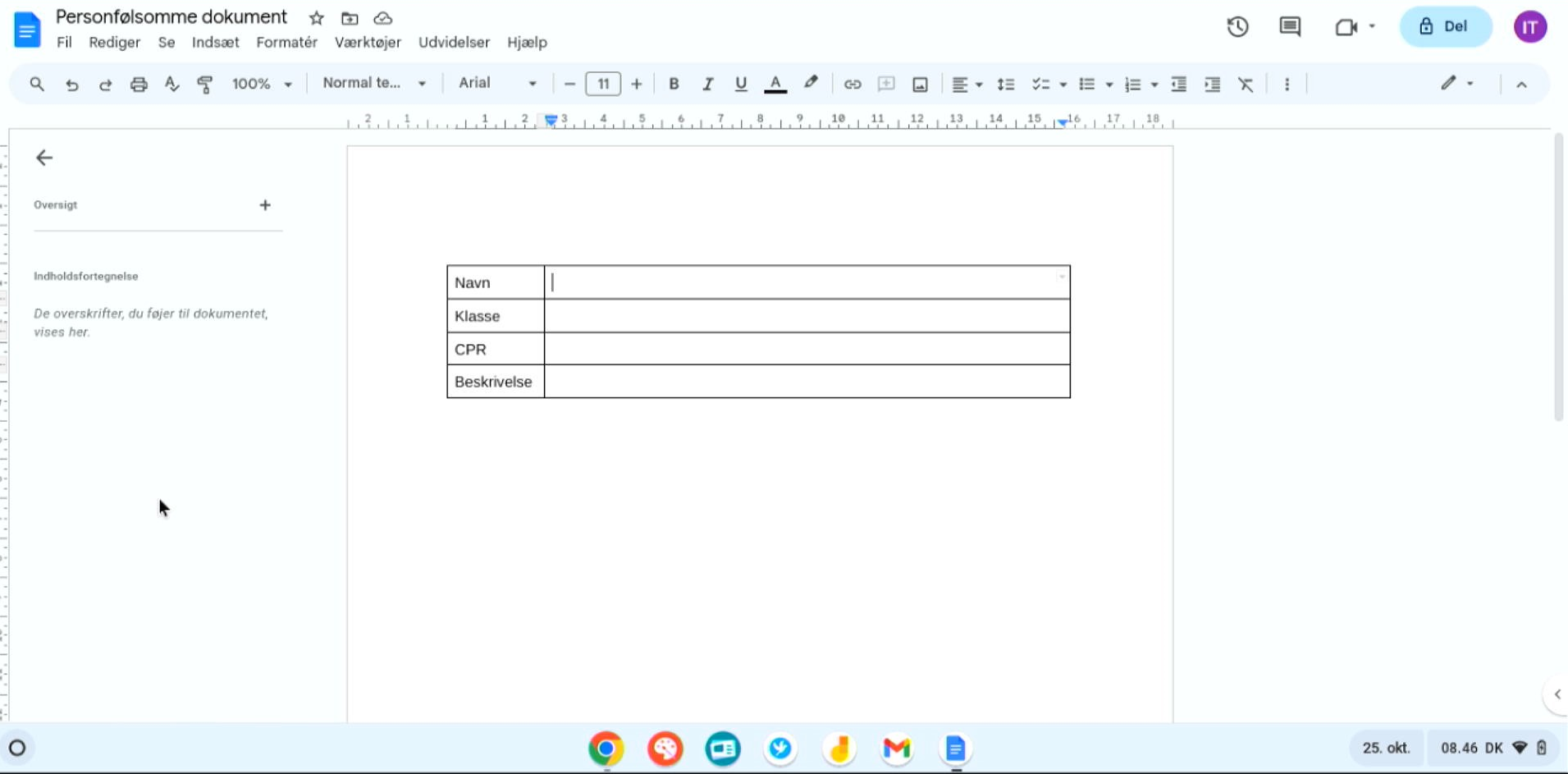Viewport: 1568px width, 774px height.
Task: Click the empty cell next to Klasse
Action: [x=807, y=316]
